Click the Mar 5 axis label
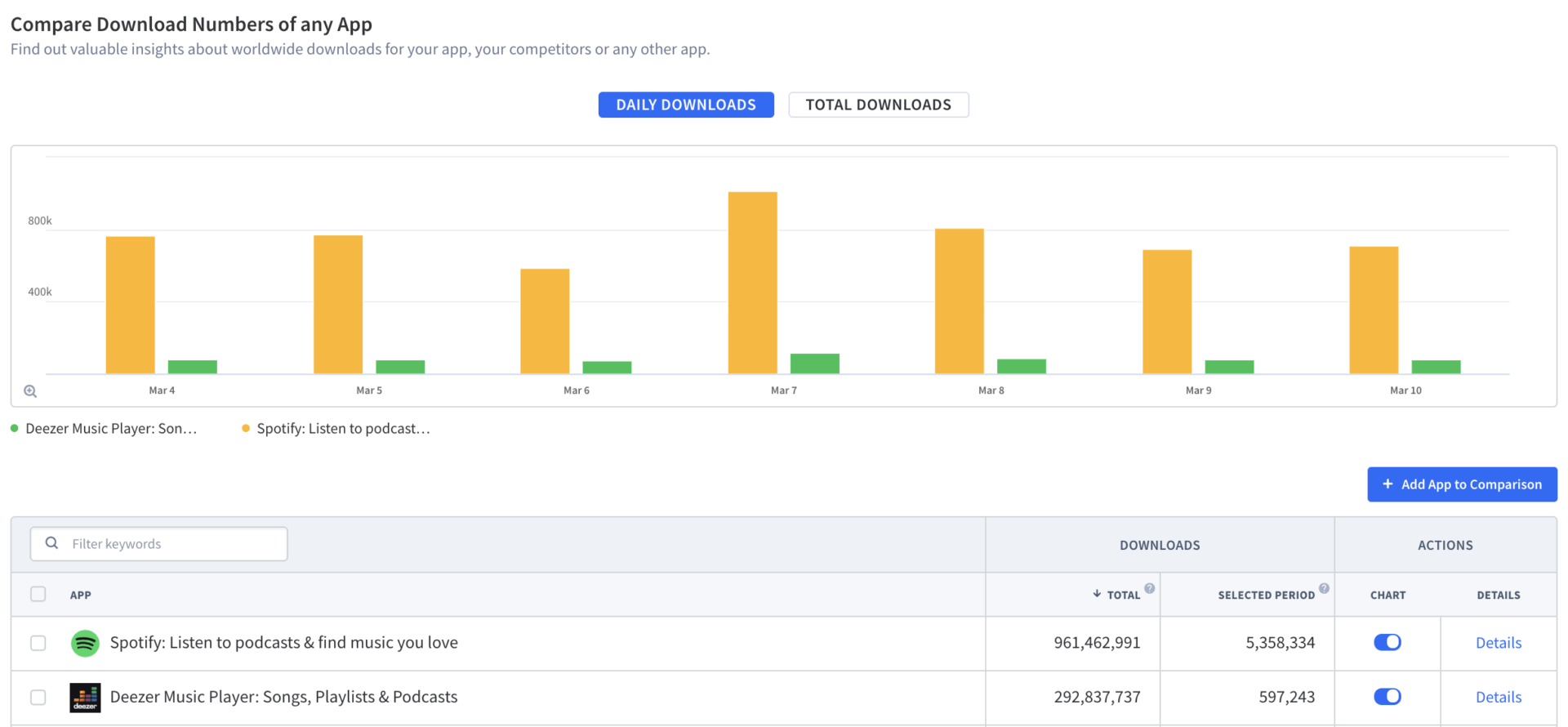 (x=369, y=390)
